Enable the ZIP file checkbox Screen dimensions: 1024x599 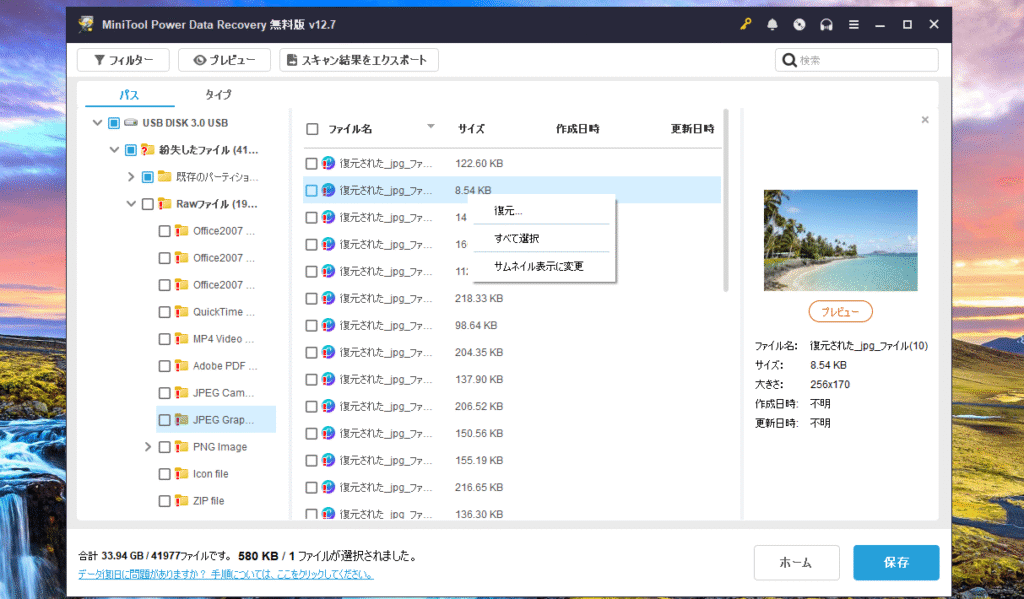click(x=164, y=501)
